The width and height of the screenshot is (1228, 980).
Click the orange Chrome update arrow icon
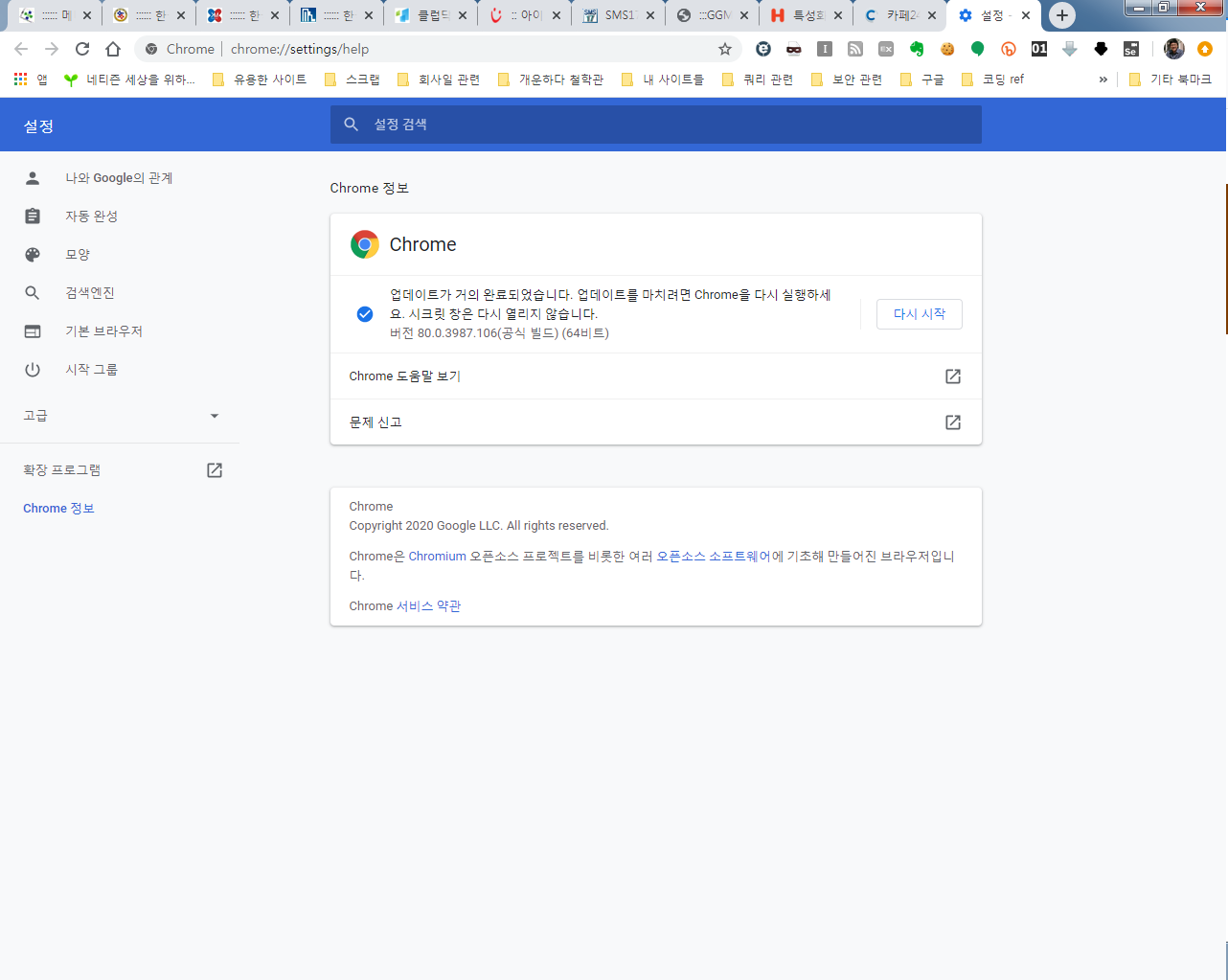point(1205,49)
